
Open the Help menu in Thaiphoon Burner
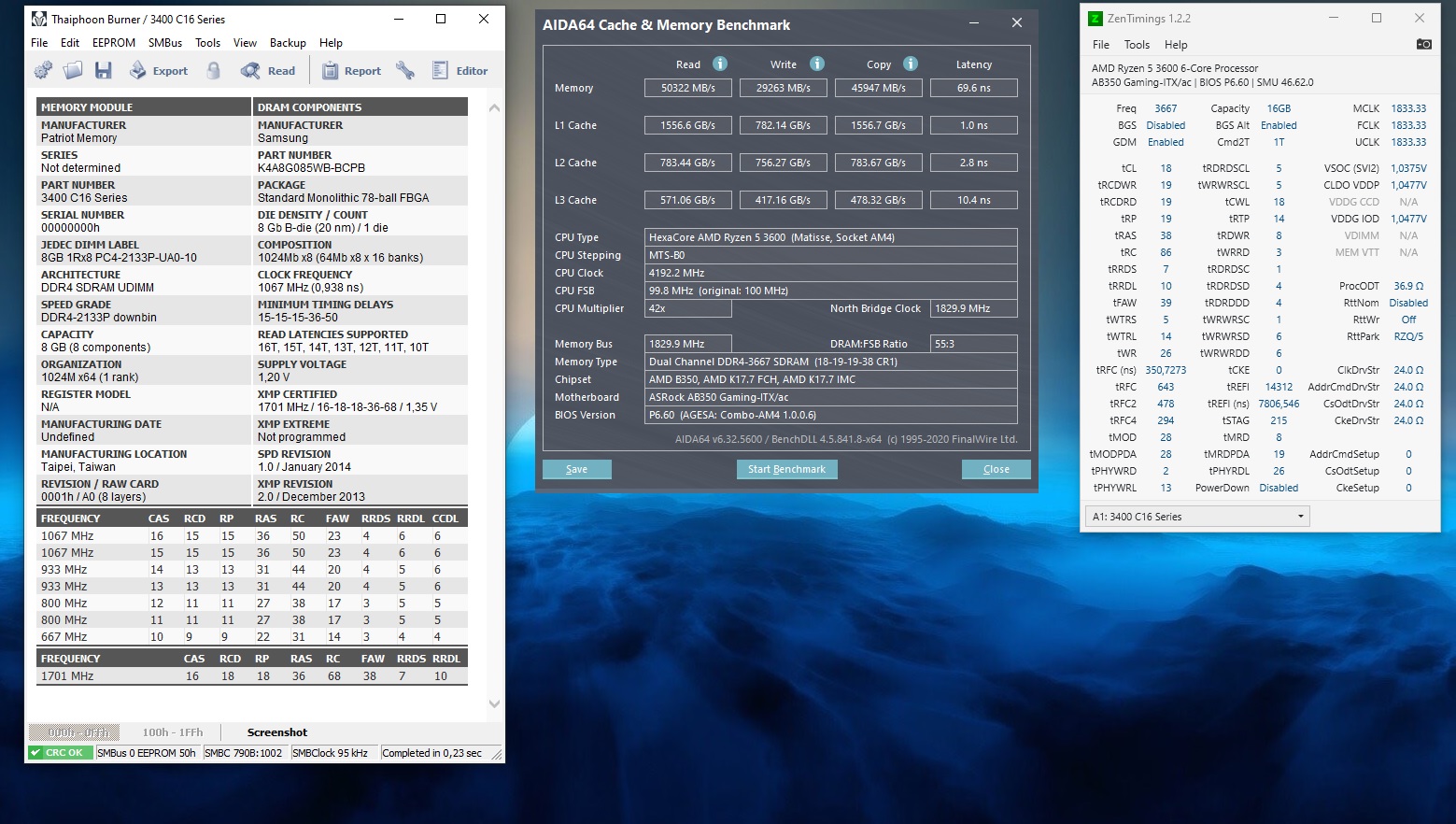point(331,43)
